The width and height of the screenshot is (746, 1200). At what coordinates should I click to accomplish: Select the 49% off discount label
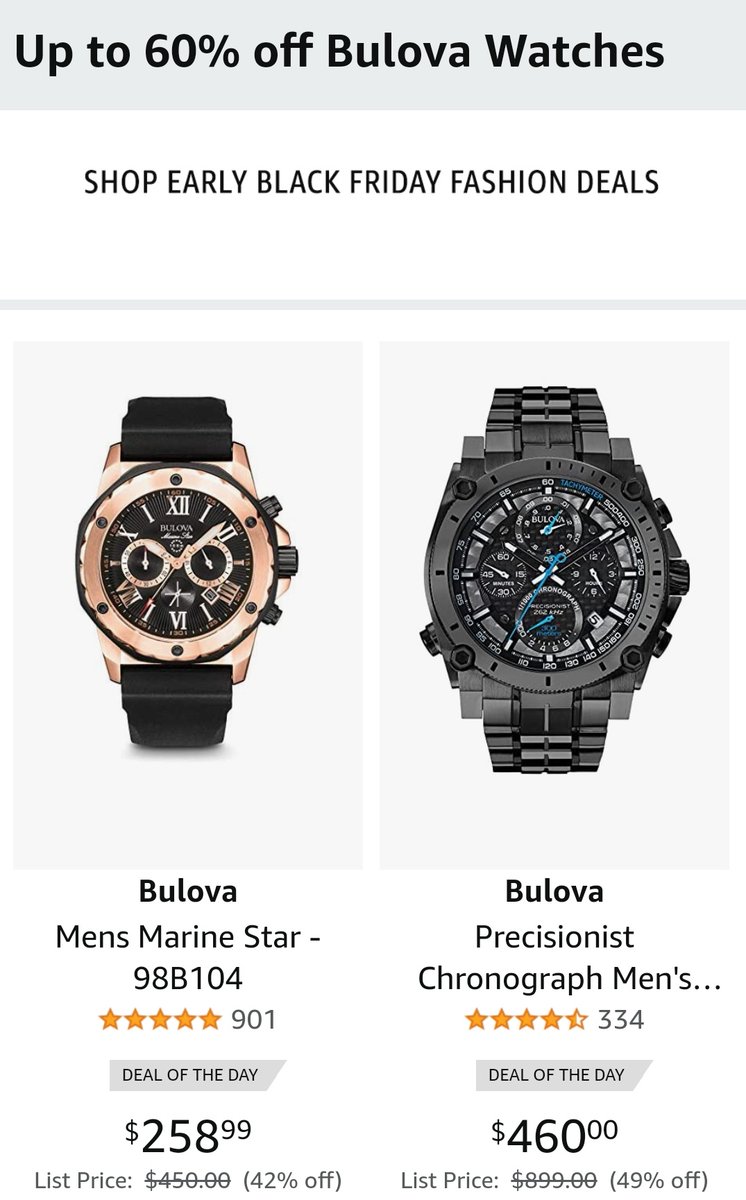click(658, 1180)
